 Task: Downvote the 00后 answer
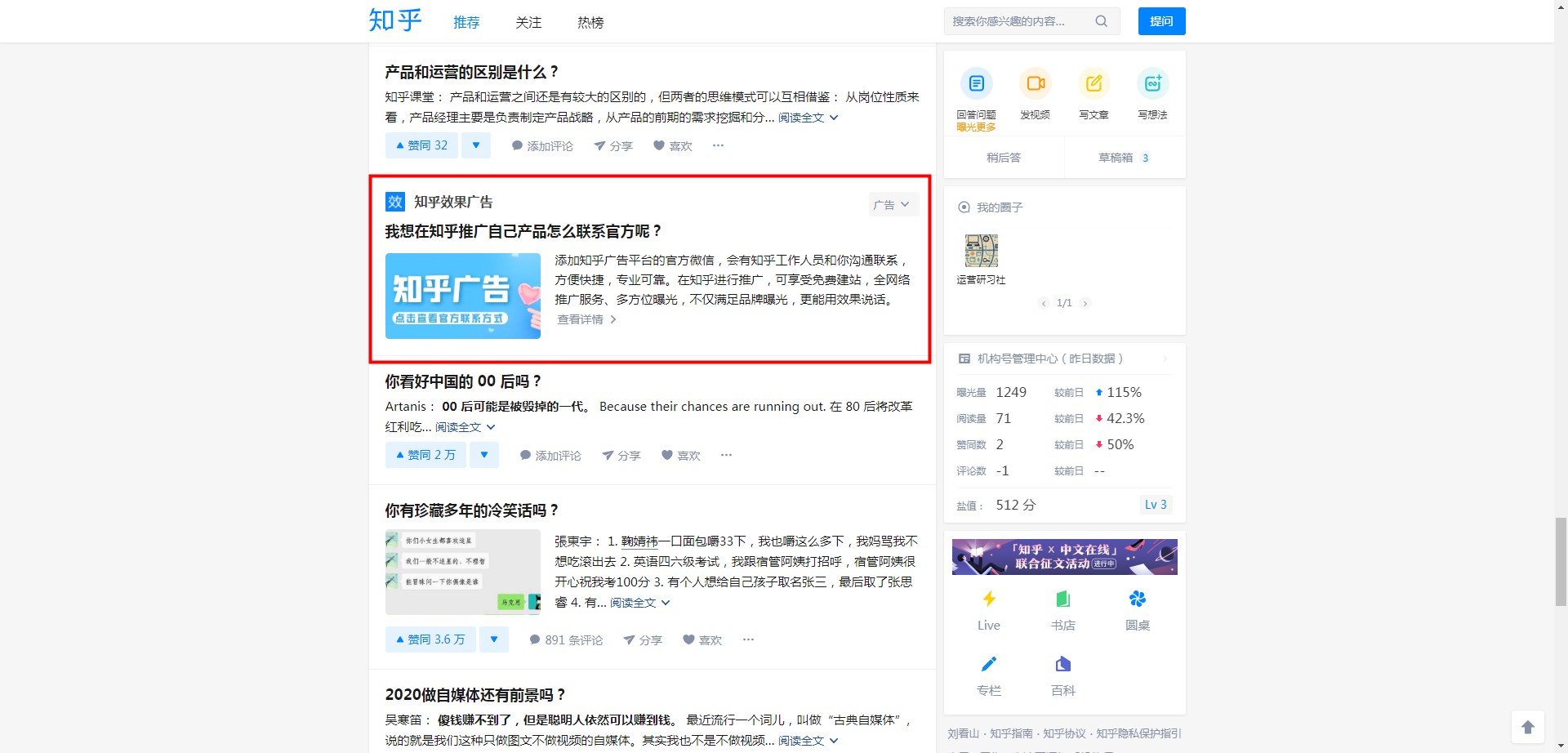(484, 455)
